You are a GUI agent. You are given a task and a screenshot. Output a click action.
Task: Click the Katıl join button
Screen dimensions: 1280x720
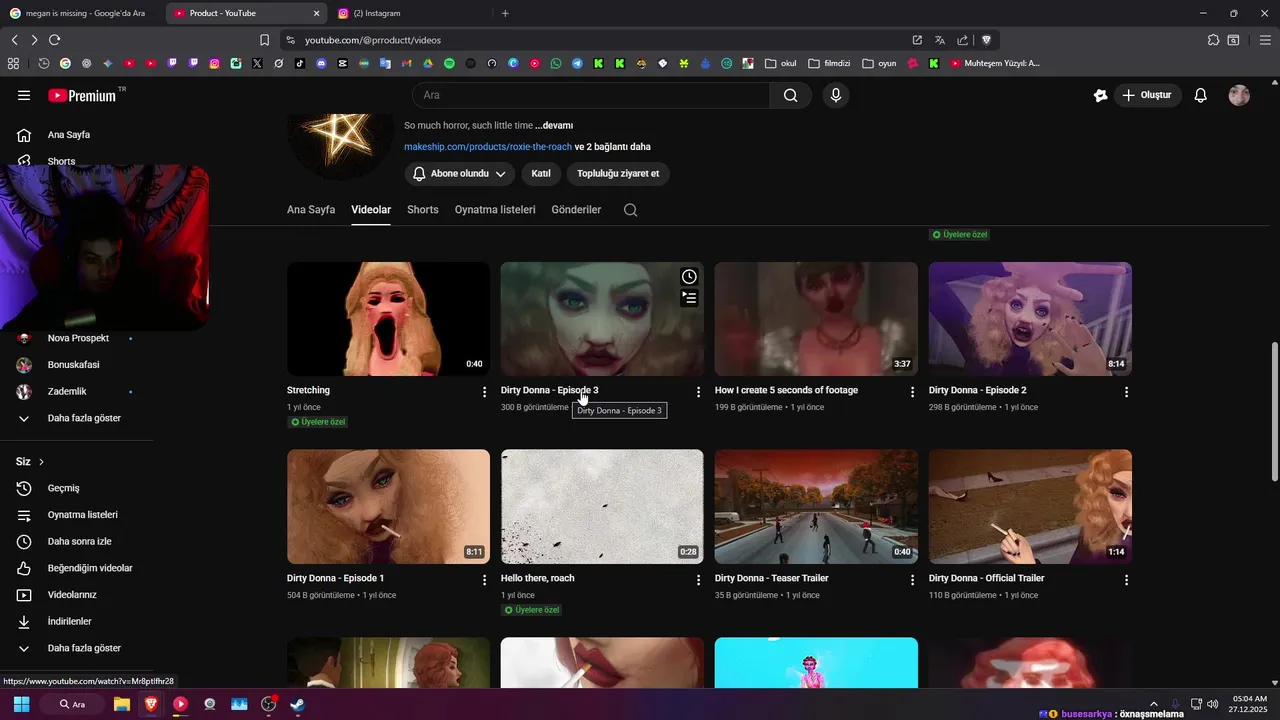541,173
